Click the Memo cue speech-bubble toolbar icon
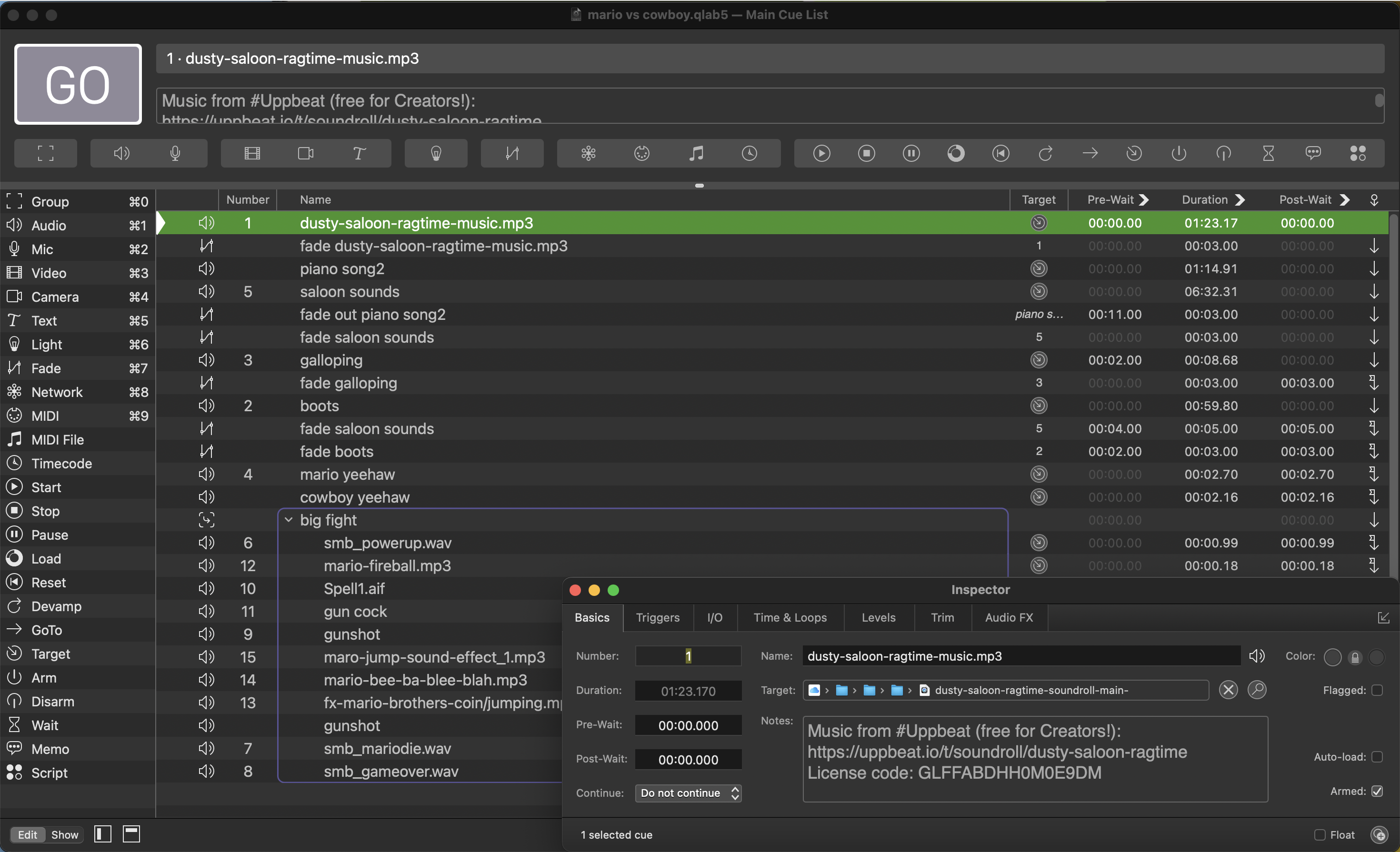This screenshot has height=852, width=1400. pos(1312,153)
